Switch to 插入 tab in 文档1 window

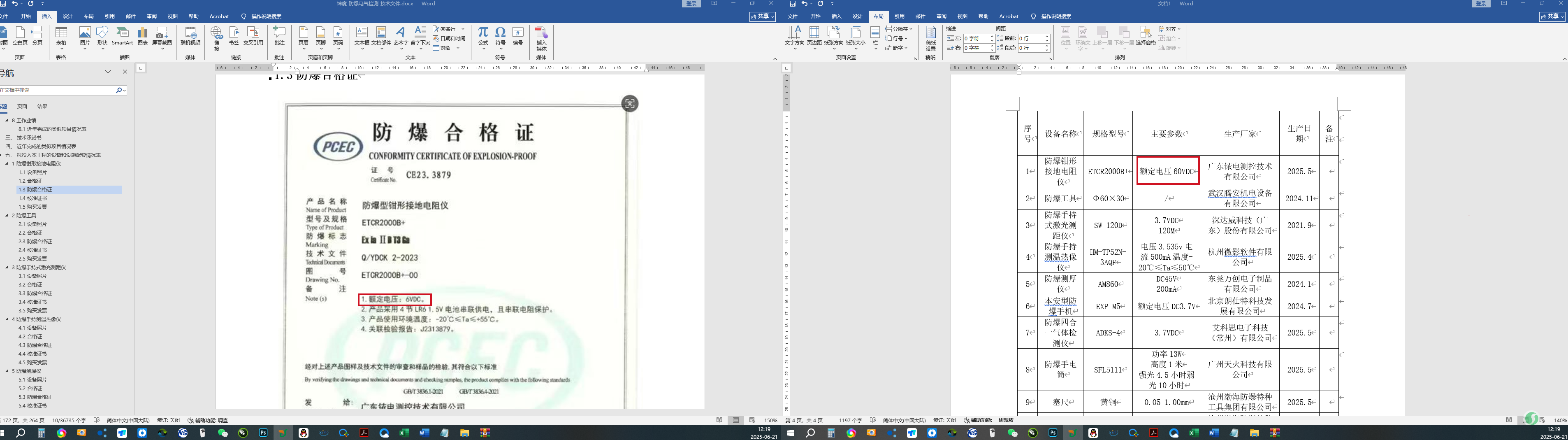coord(836,16)
